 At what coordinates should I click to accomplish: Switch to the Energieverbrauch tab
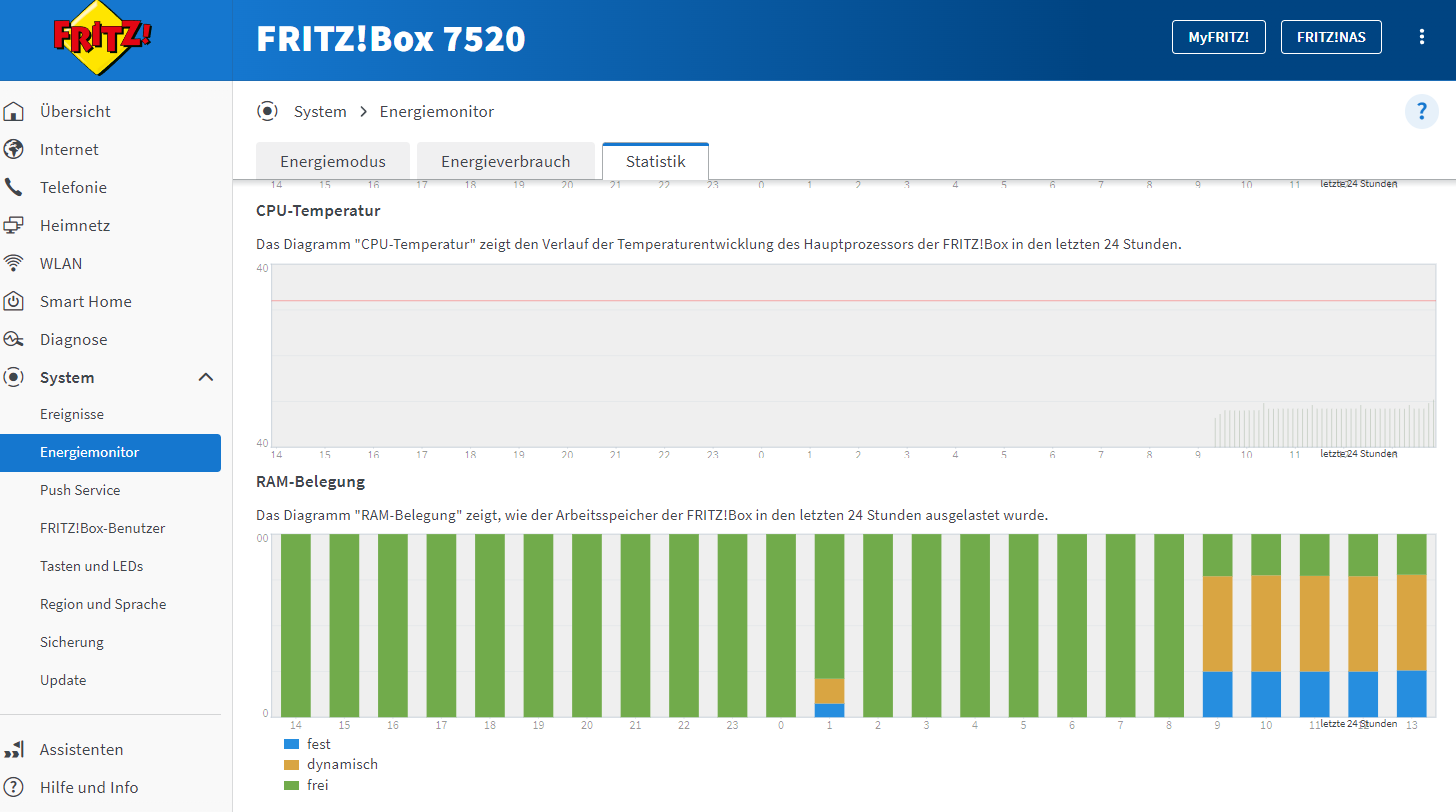point(506,161)
